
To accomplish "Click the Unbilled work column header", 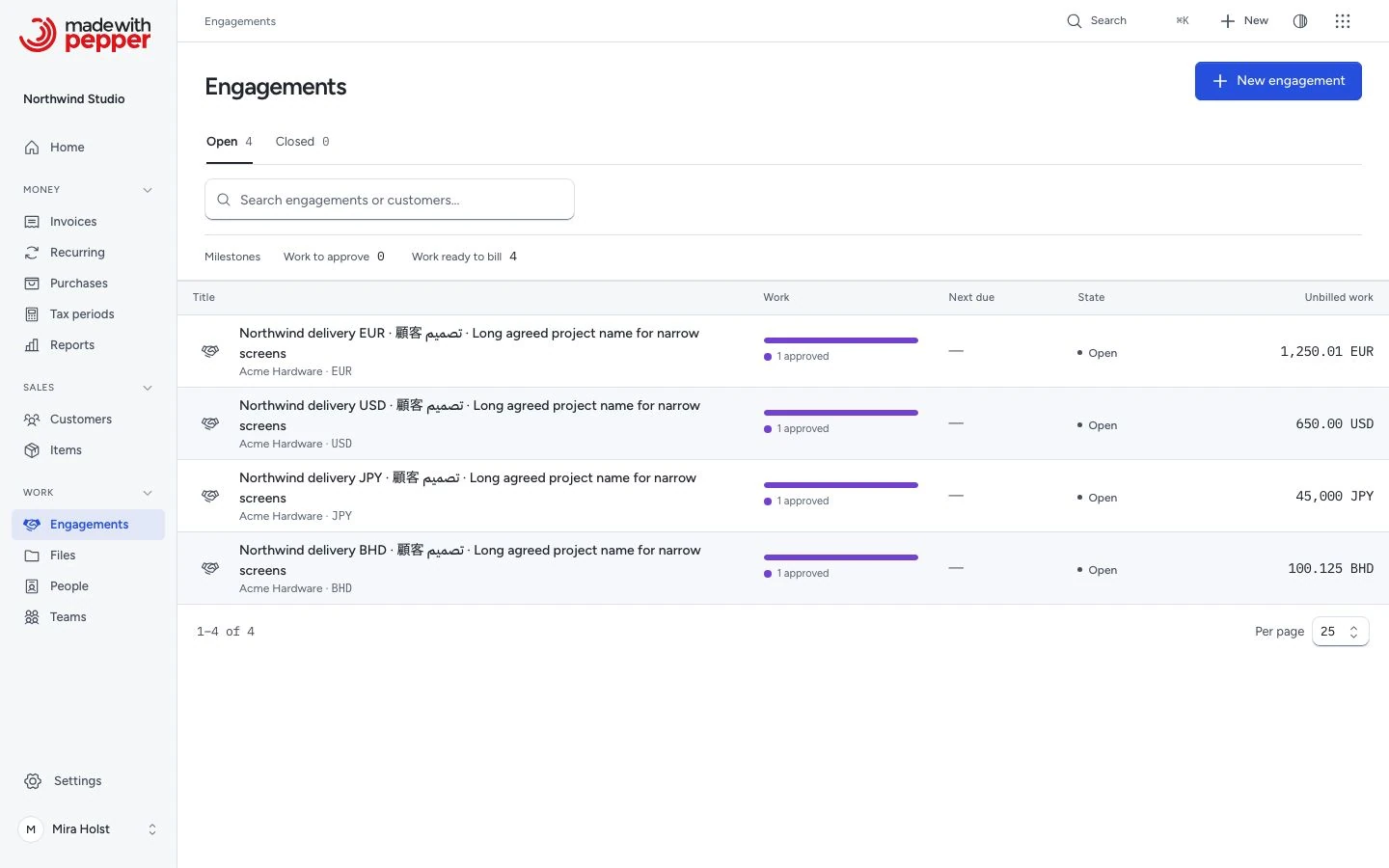I will click(1339, 298).
